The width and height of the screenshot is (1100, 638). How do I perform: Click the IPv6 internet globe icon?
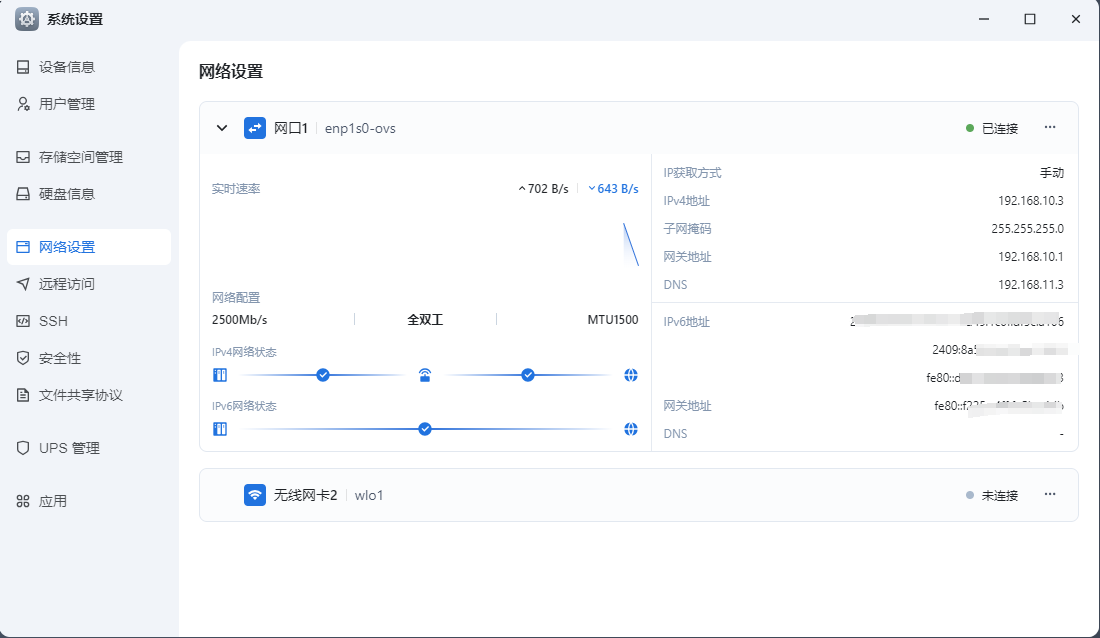pyautogui.click(x=631, y=429)
